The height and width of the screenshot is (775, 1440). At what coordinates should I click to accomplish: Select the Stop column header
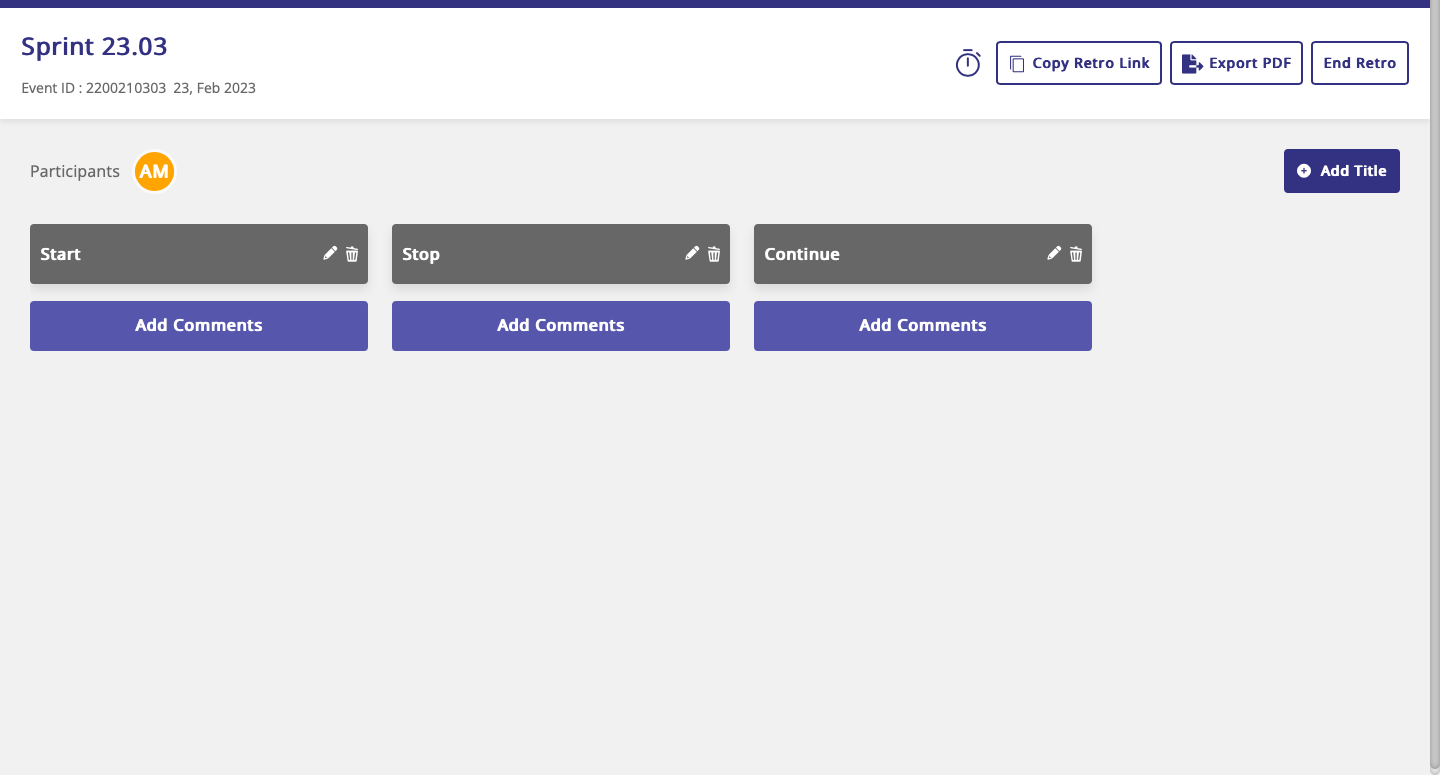pyautogui.click(x=530, y=254)
